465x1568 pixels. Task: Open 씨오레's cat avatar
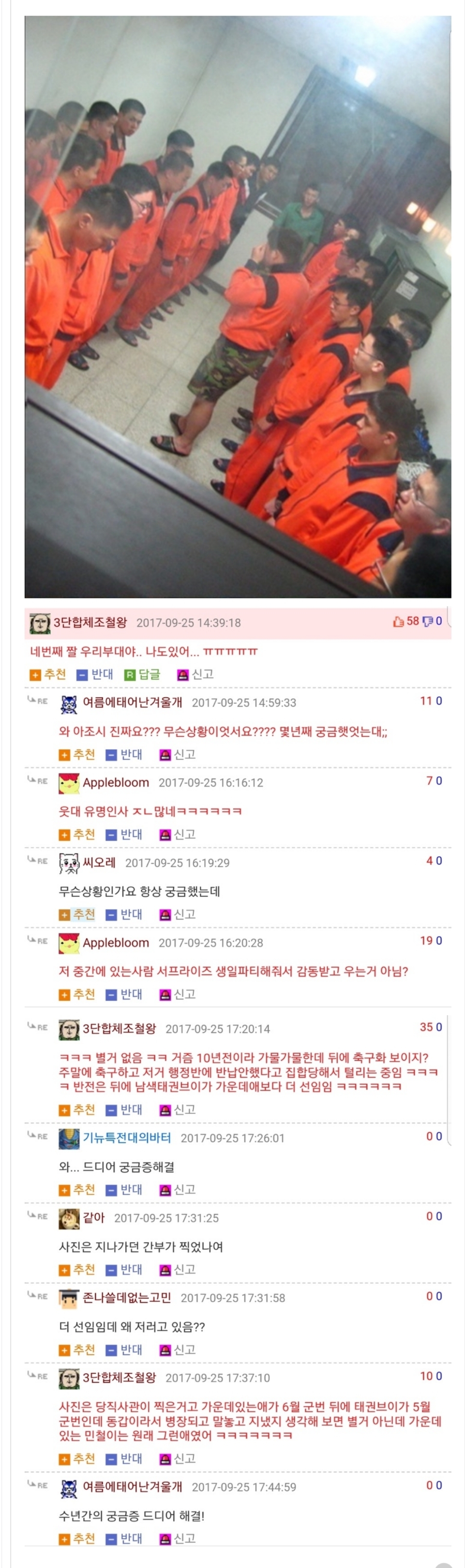(69, 863)
